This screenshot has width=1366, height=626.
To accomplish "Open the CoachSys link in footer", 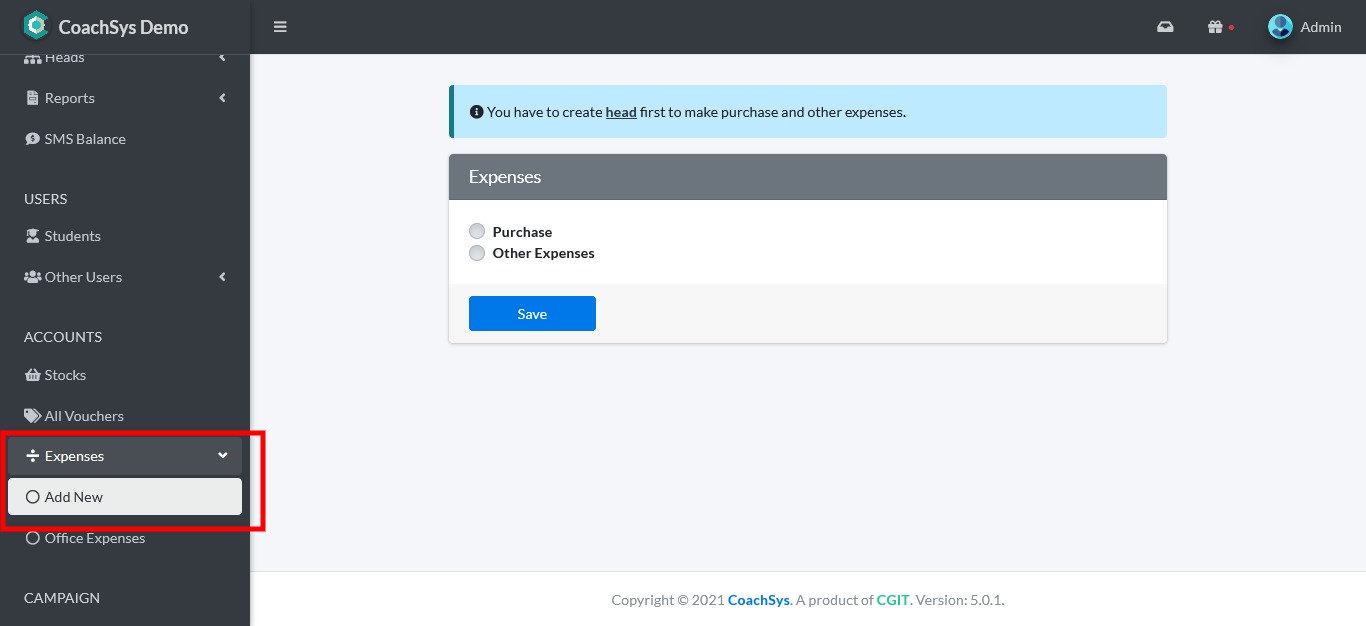I will click(x=758, y=600).
